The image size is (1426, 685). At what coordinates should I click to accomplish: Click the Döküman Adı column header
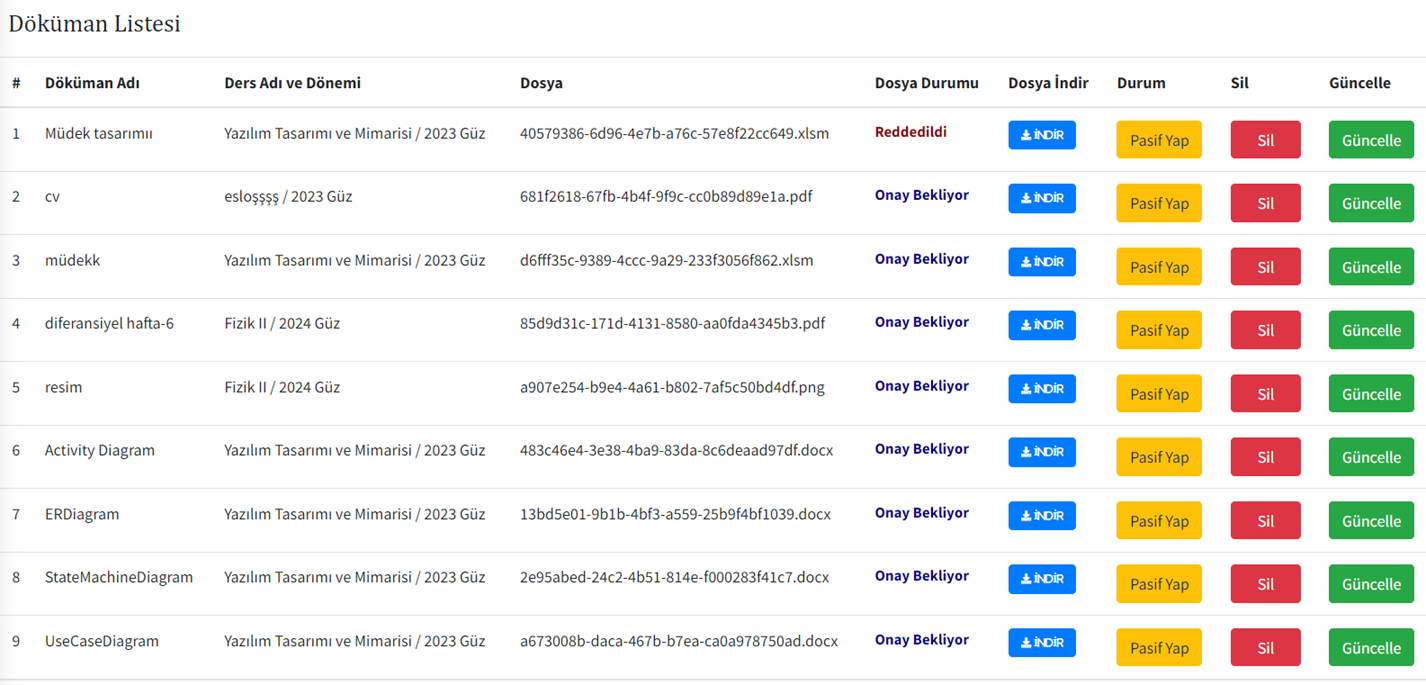point(92,83)
